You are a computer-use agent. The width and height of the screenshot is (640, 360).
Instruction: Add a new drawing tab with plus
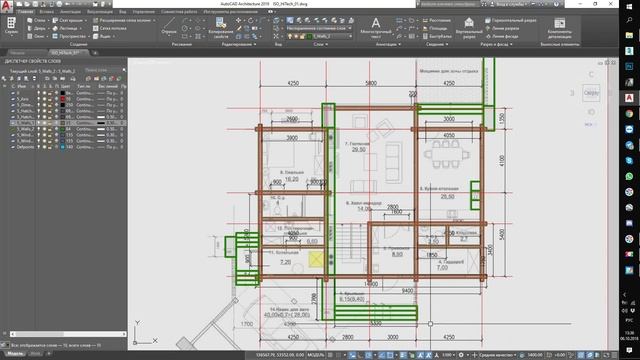click(95, 53)
